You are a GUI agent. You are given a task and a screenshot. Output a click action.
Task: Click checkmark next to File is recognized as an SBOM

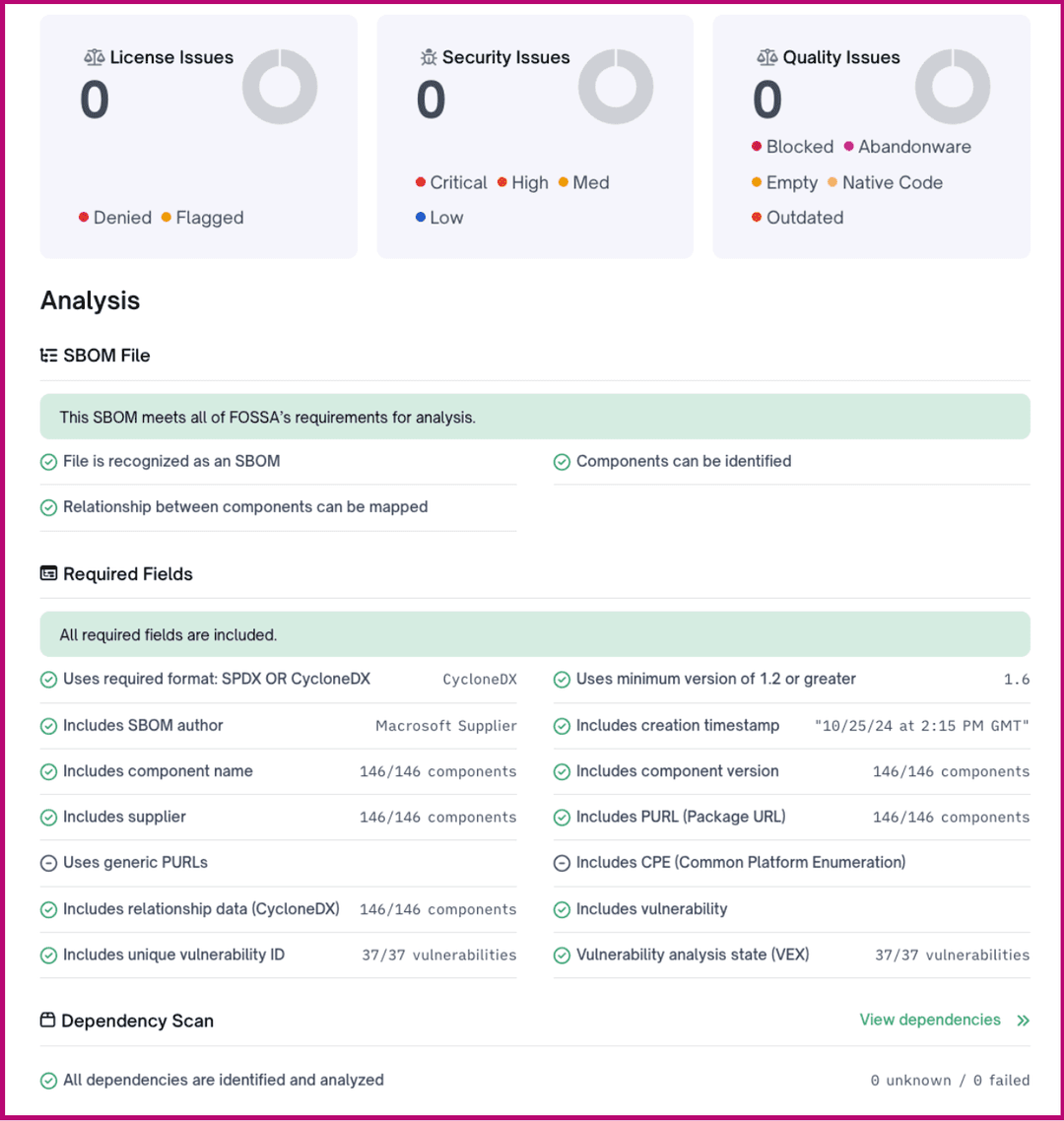point(48,462)
